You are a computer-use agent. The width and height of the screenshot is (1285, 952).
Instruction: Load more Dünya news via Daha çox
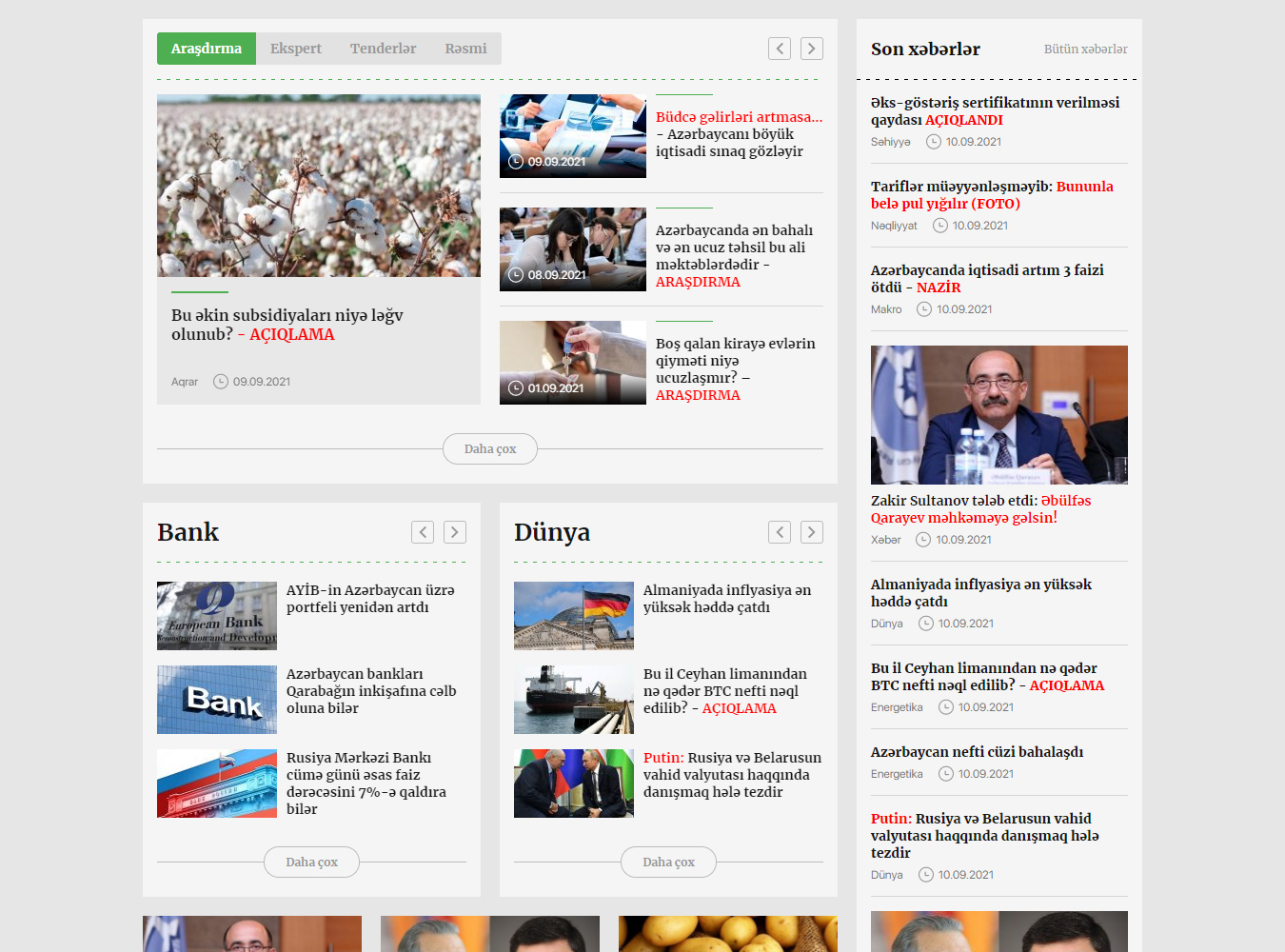pyautogui.click(x=668, y=863)
